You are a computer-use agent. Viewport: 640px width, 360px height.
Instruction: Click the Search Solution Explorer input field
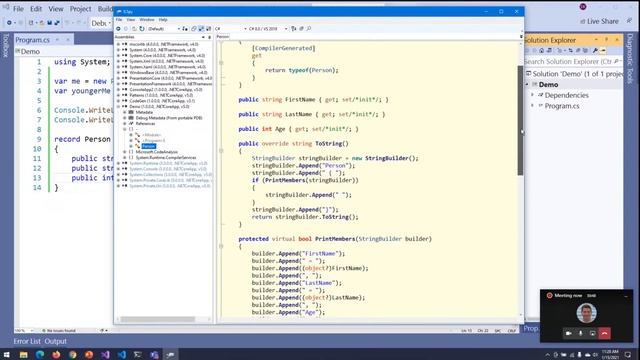[x=572, y=62]
